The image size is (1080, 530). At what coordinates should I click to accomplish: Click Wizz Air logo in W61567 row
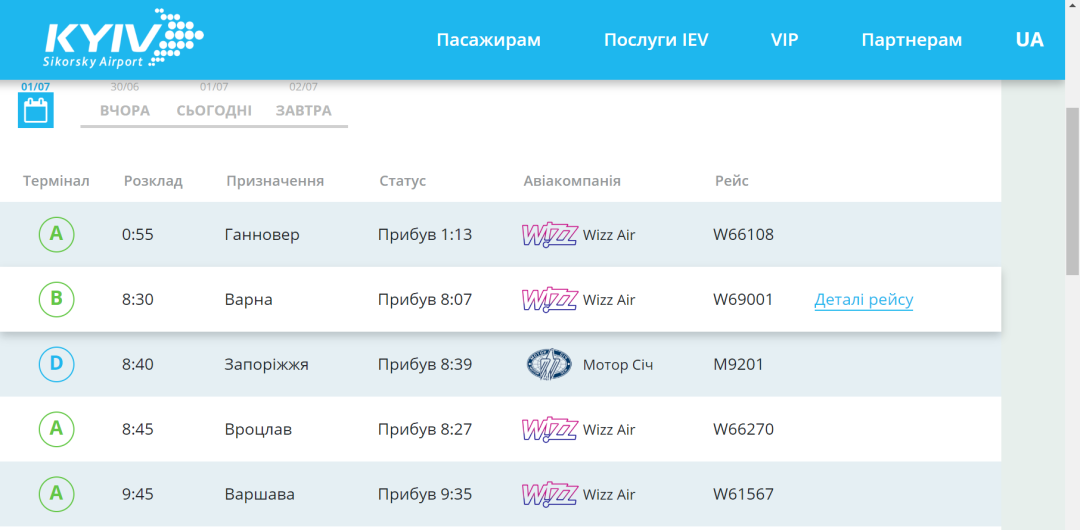click(549, 494)
